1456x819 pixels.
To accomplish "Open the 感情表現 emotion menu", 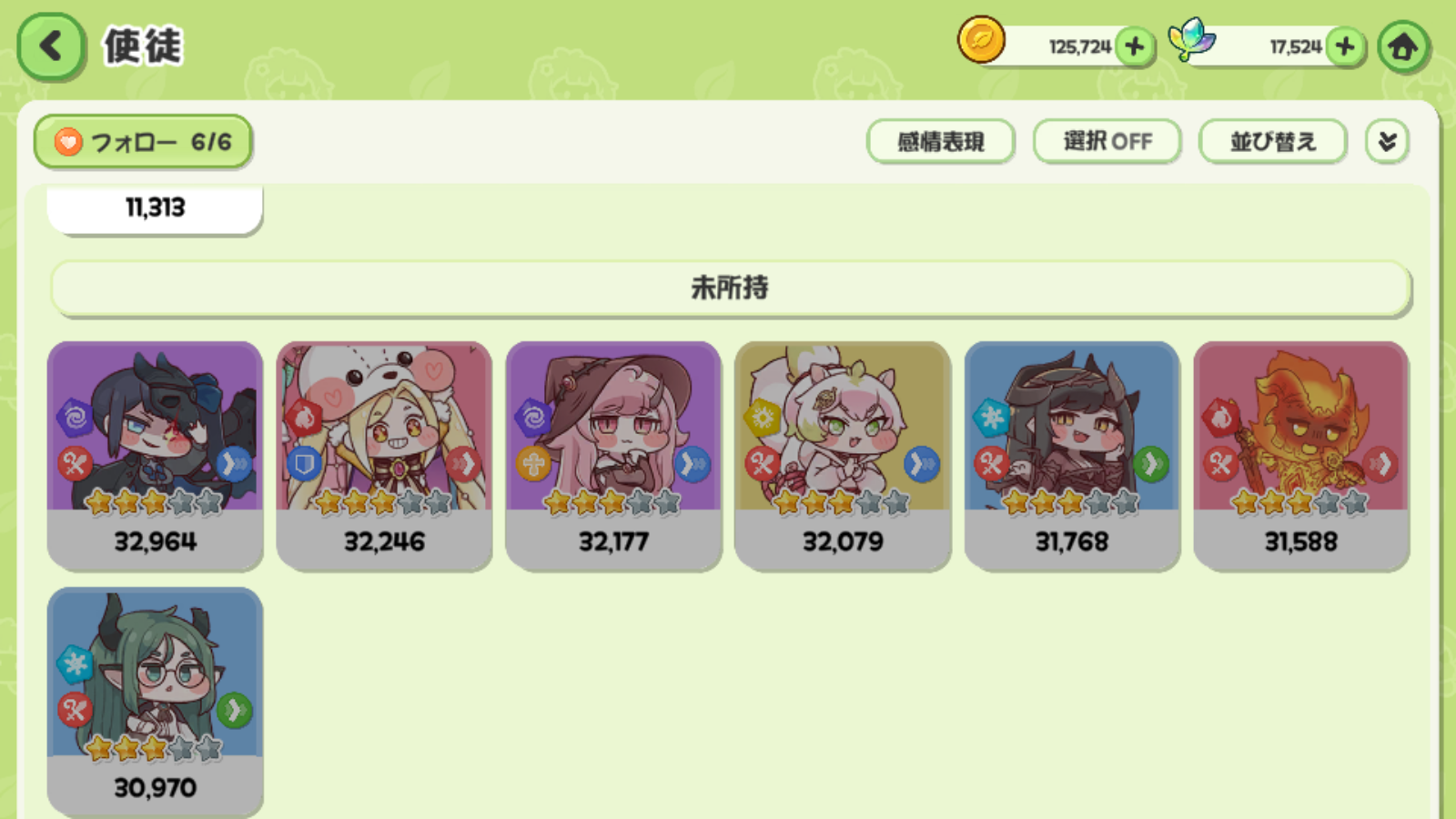I will (x=941, y=141).
